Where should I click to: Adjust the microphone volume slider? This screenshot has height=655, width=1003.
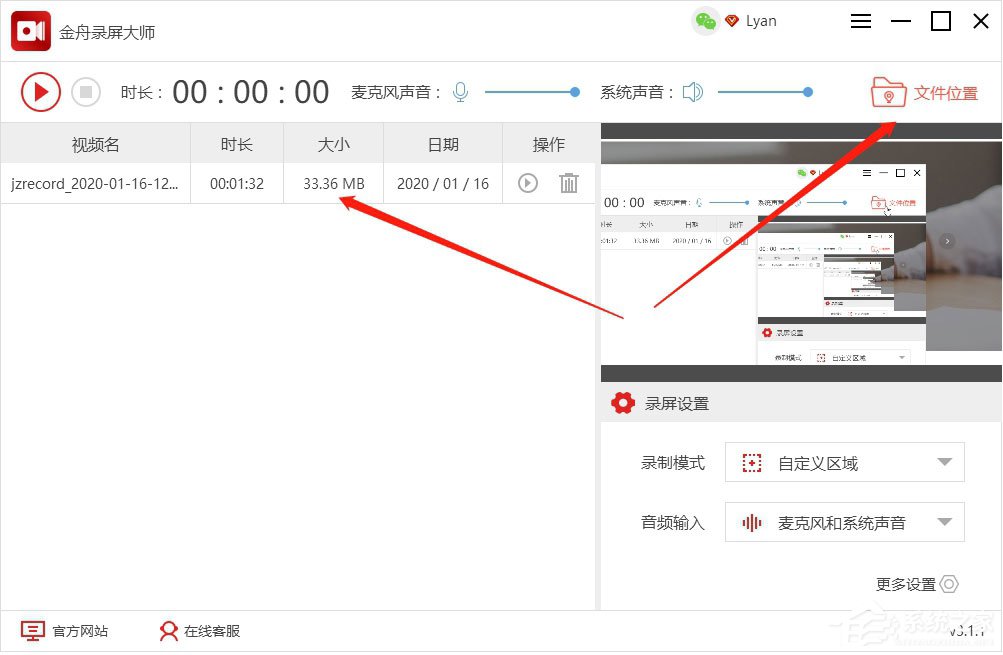pyautogui.click(x=573, y=91)
